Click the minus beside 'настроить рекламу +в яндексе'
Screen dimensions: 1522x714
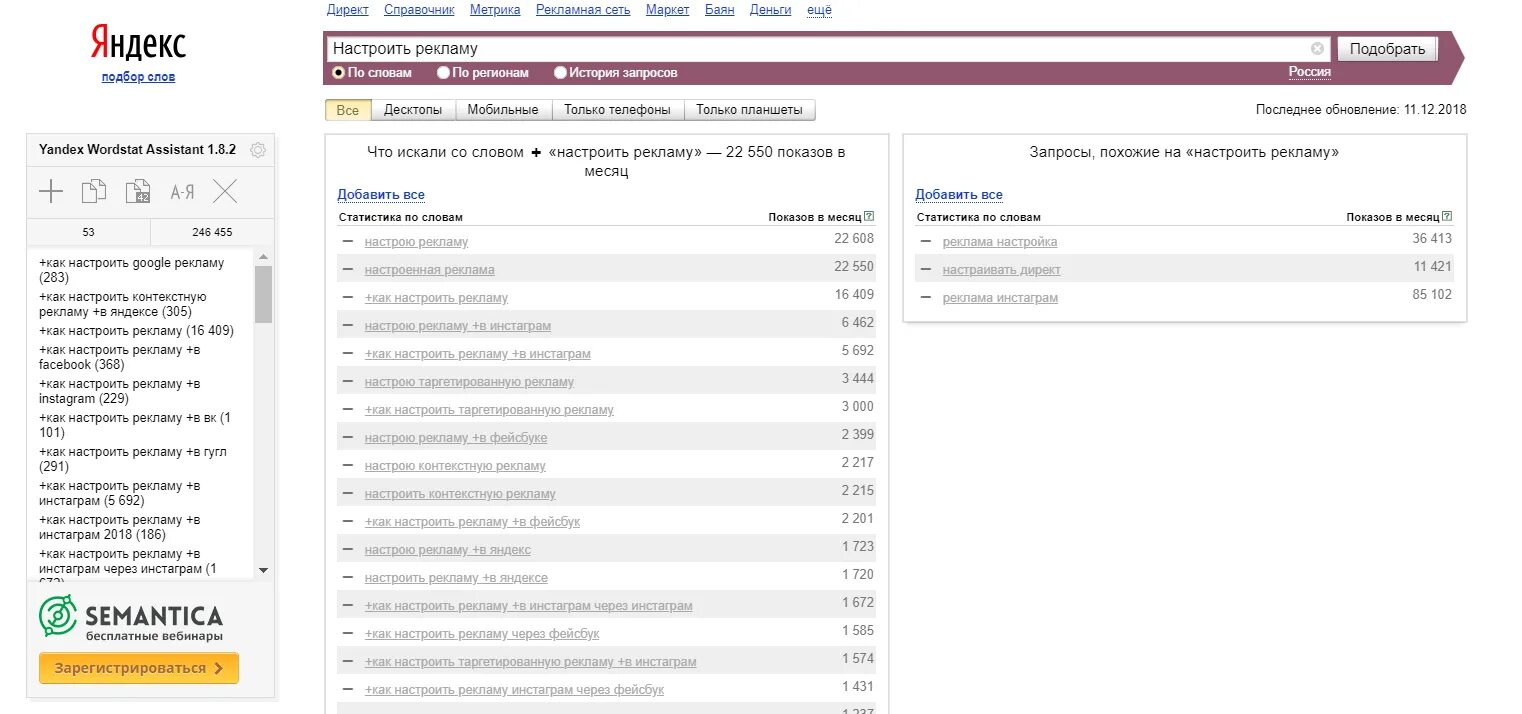[x=348, y=577]
